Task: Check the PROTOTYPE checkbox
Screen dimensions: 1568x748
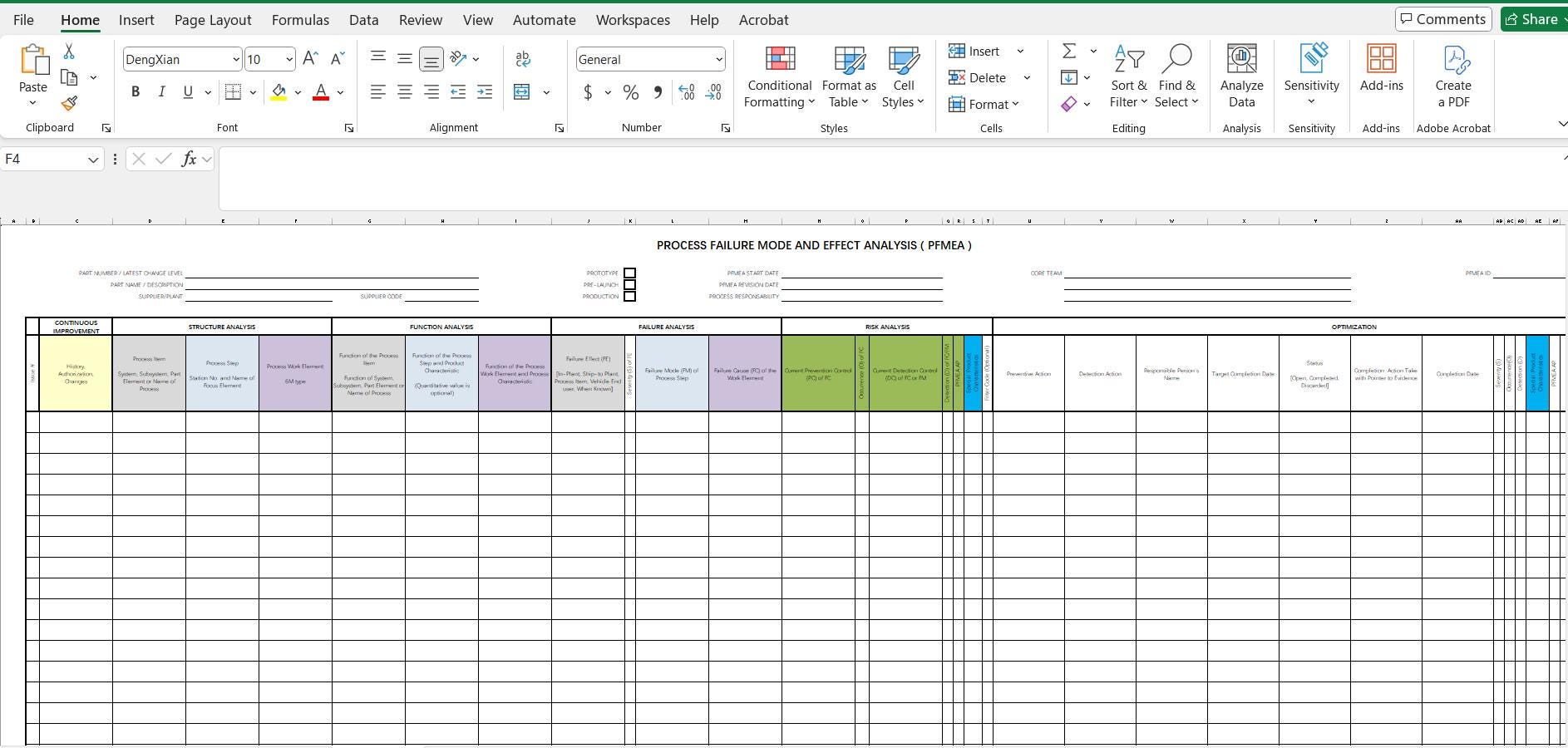Action: [x=630, y=273]
